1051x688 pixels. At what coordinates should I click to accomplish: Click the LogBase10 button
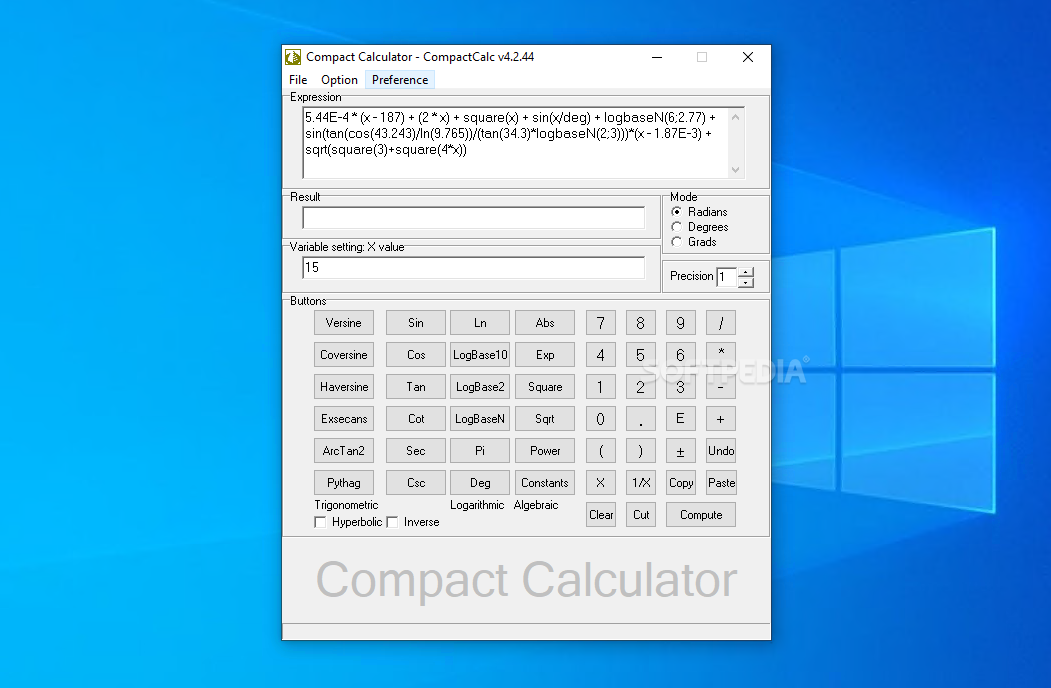[x=480, y=355]
